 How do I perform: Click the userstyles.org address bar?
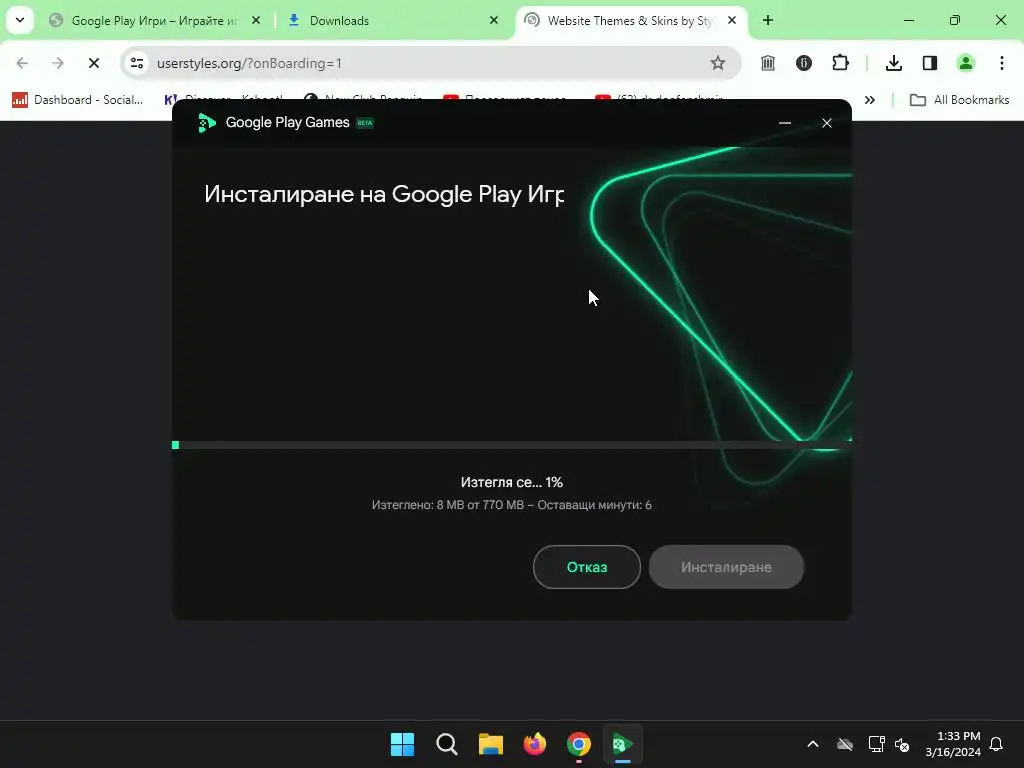pos(431,63)
